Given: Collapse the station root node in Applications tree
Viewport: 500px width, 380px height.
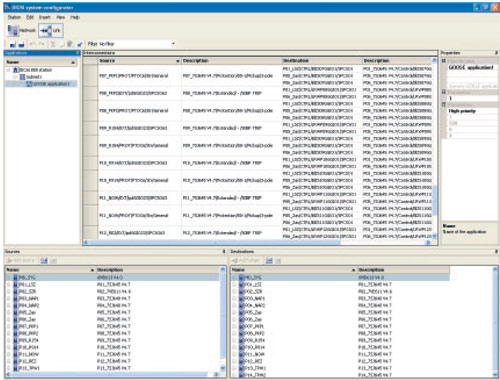Looking at the screenshot, I should click(x=9, y=70).
